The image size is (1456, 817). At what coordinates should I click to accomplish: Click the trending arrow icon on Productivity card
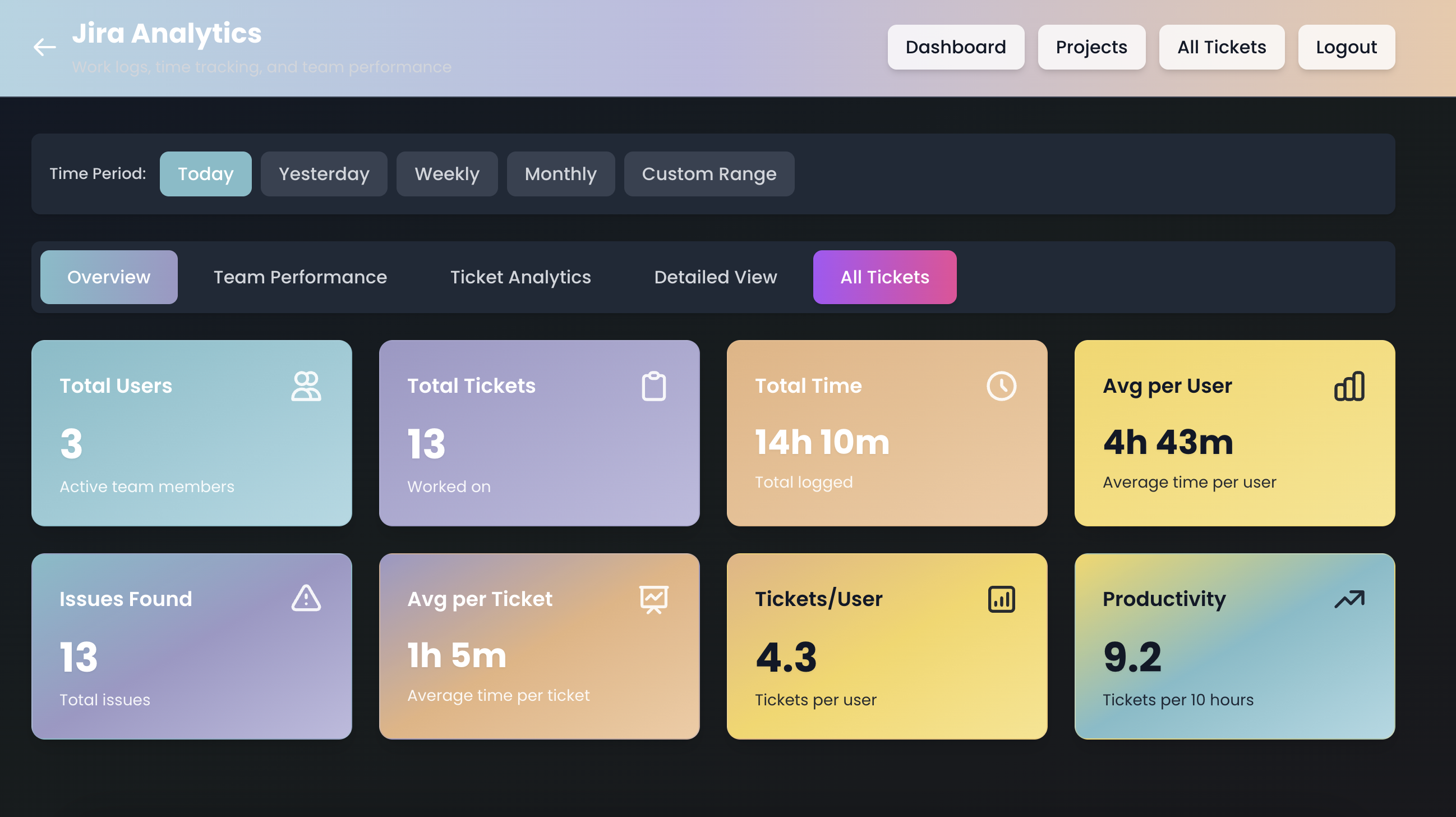pyautogui.click(x=1351, y=599)
